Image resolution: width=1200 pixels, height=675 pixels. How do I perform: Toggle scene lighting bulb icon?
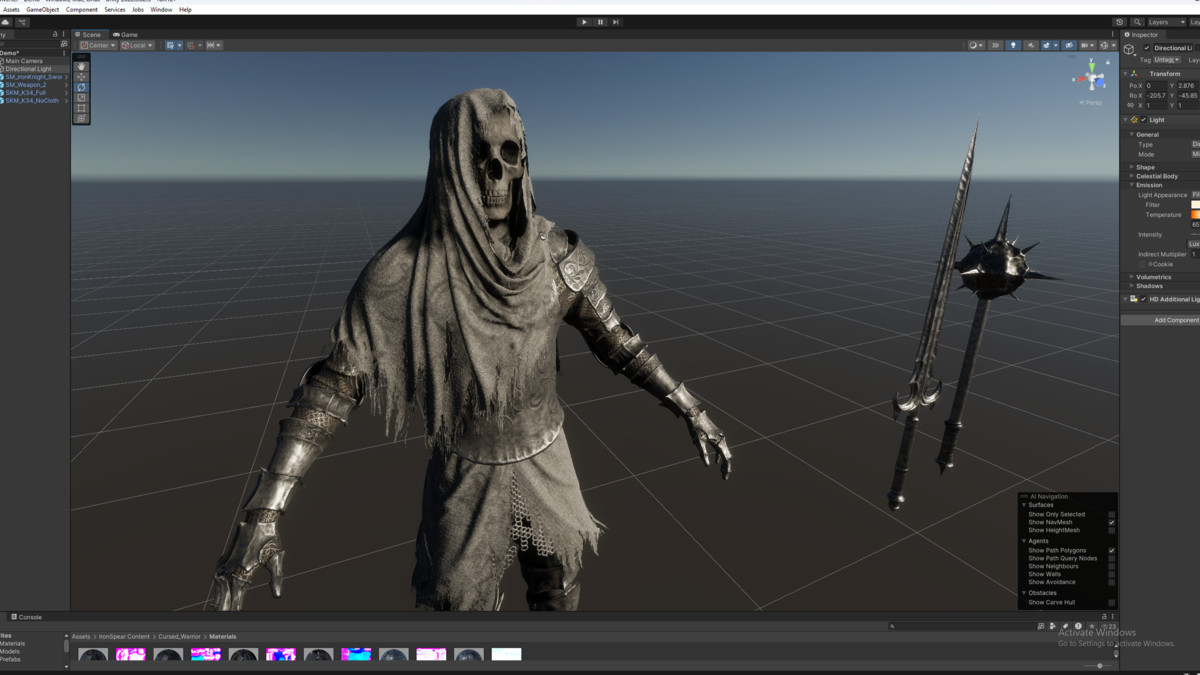[1013, 45]
